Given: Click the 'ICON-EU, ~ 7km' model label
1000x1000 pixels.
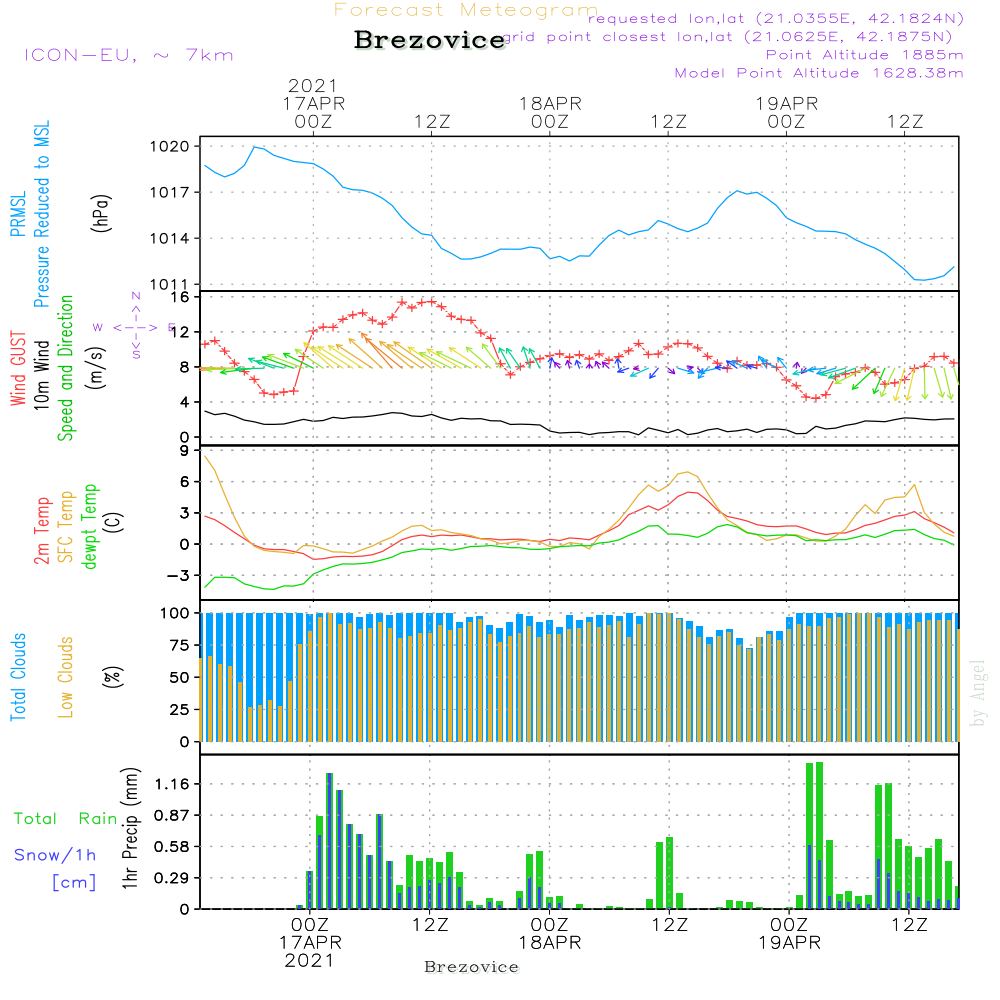Looking at the screenshot, I should (129, 55).
